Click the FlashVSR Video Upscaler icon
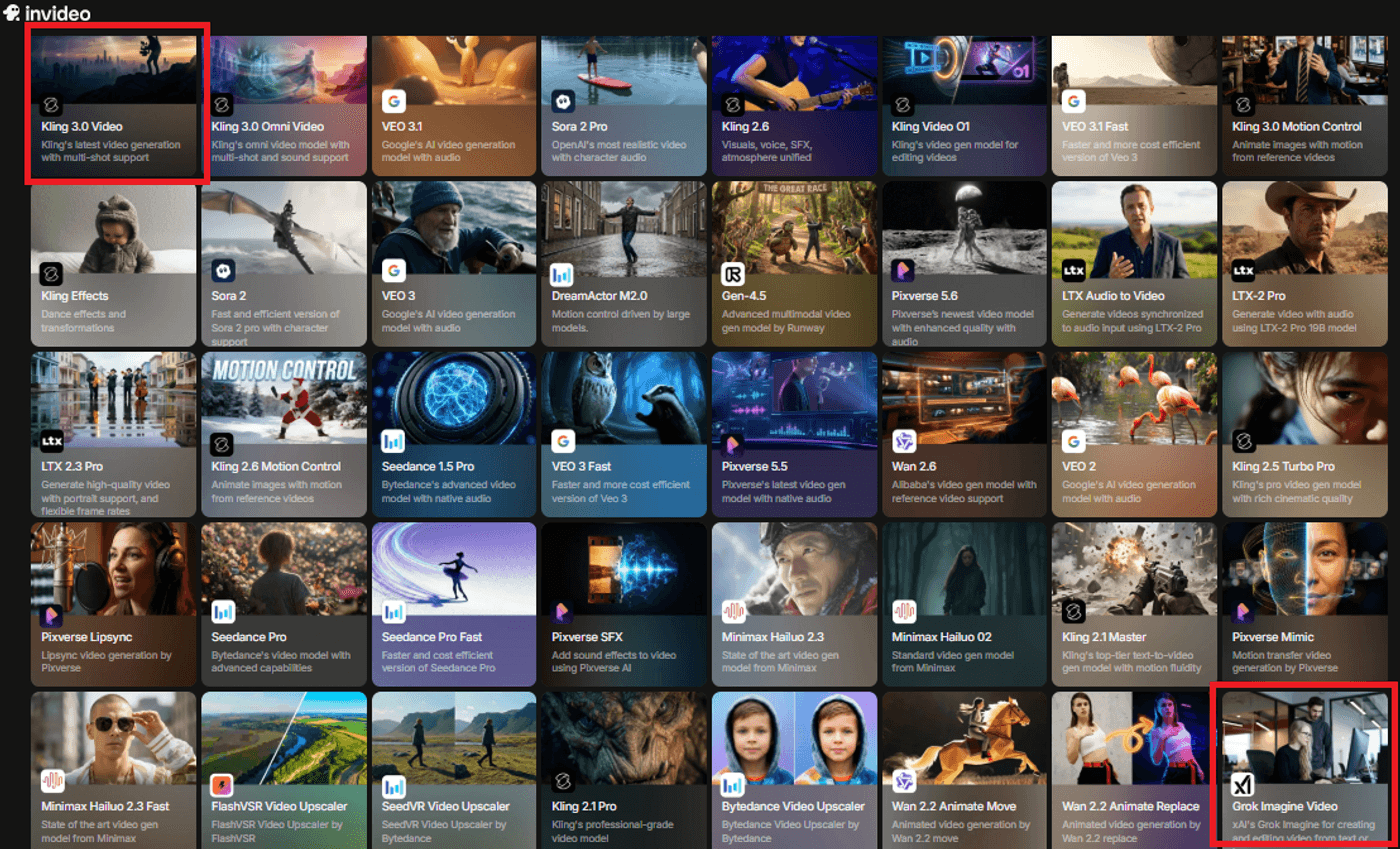The width and height of the screenshot is (1400, 849). click(223, 783)
